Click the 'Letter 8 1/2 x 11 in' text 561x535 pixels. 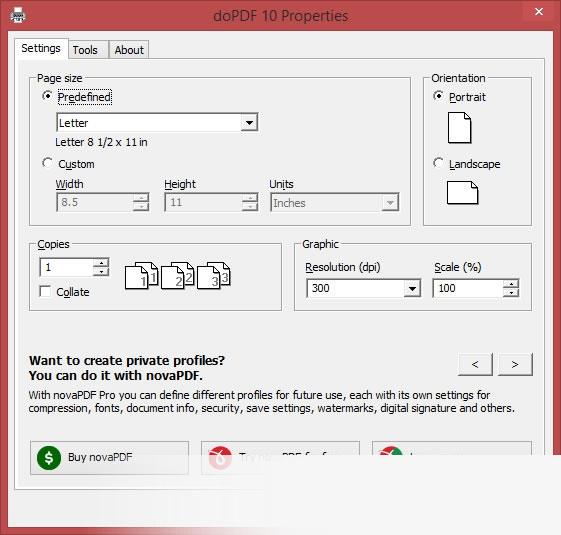tap(101, 142)
